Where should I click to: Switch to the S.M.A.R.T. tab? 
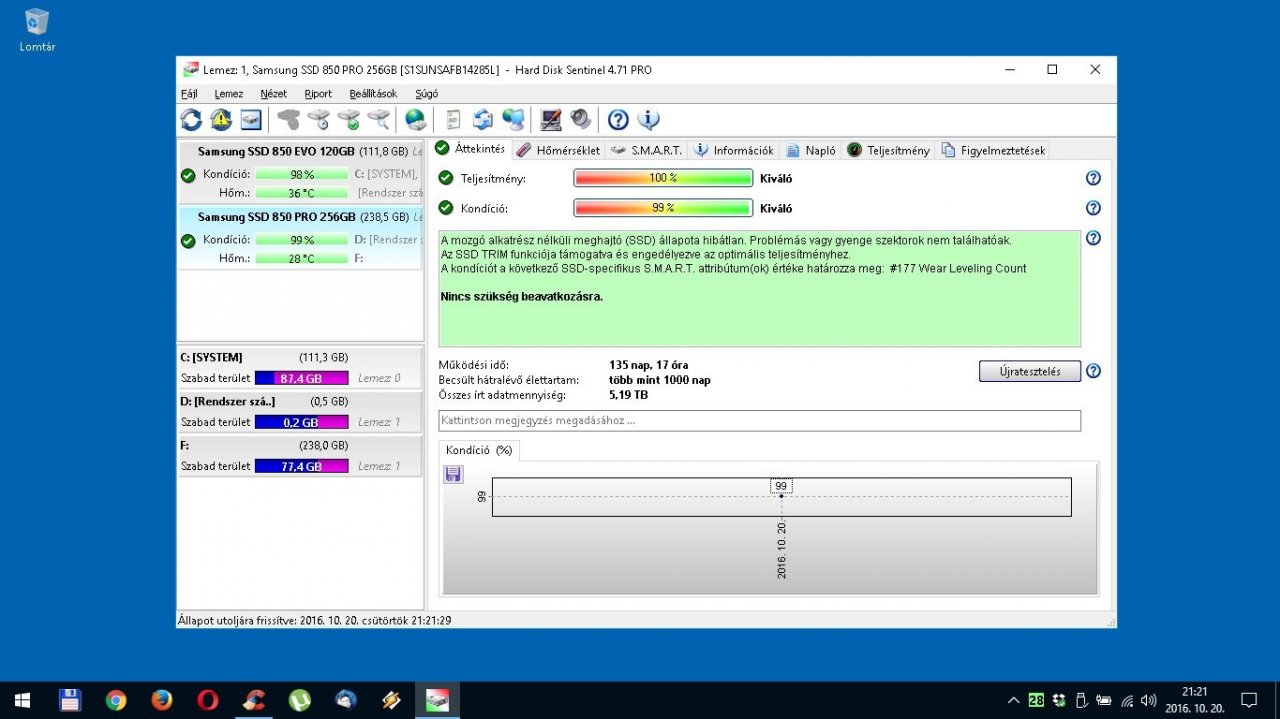click(x=646, y=150)
